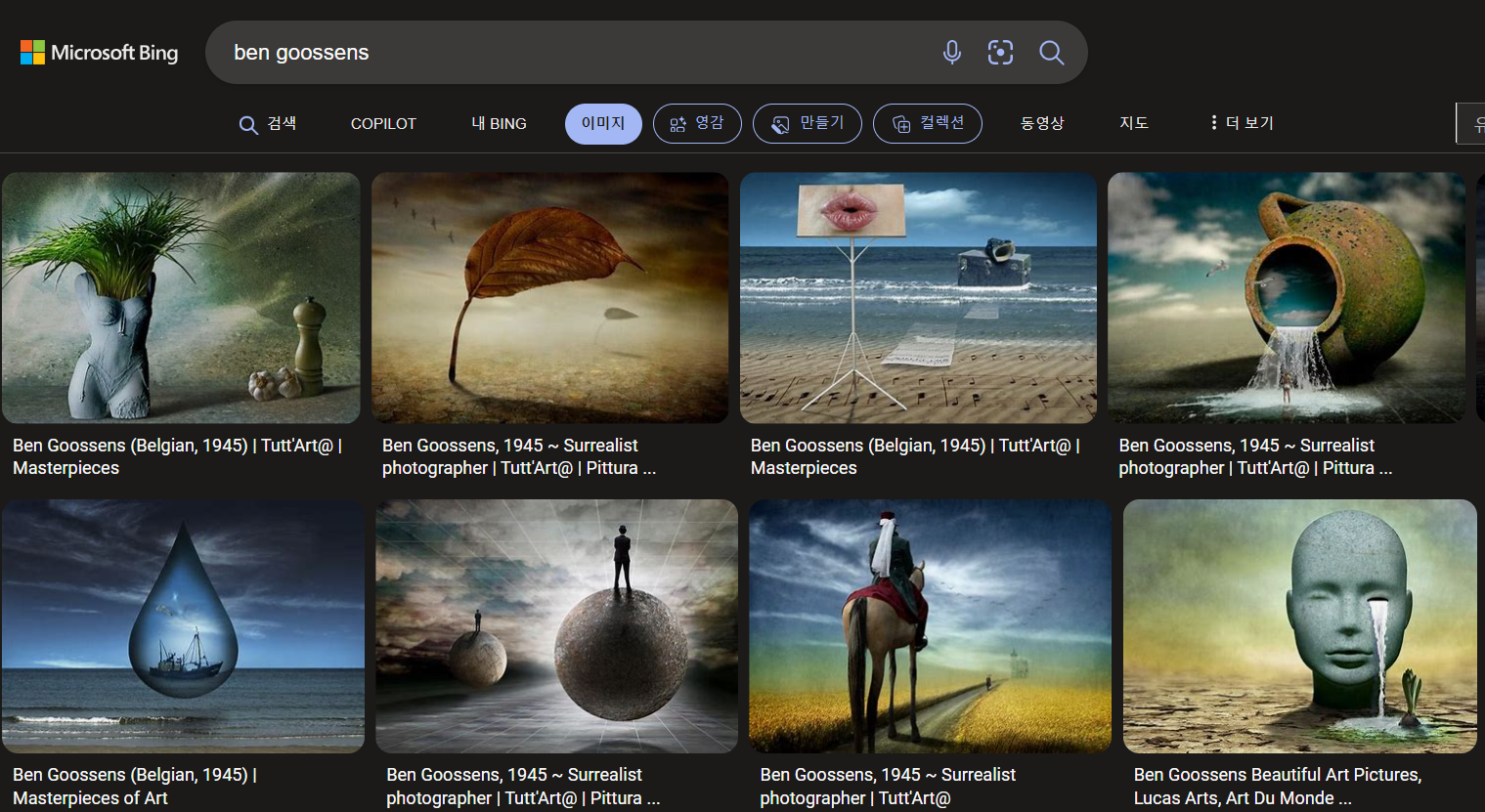1485x812 pixels.
Task: Open the brown leaf surreal image
Action: (x=550, y=298)
